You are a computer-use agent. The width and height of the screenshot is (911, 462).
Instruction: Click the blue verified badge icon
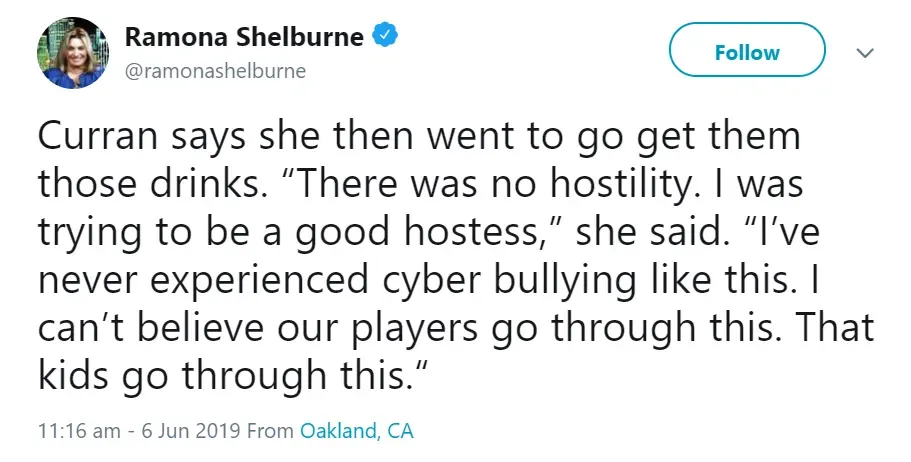pos(387,36)
